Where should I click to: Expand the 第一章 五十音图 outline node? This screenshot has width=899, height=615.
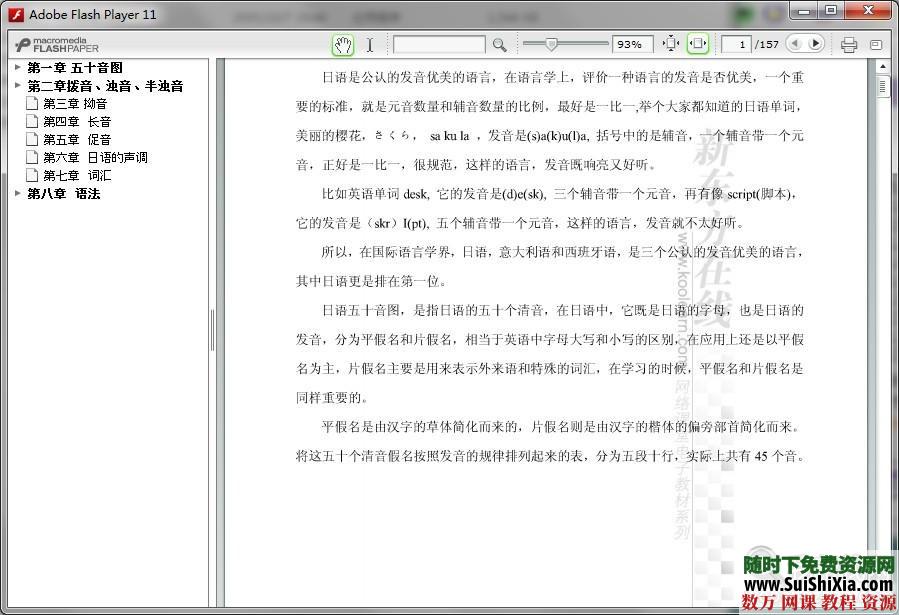(18, 68)
